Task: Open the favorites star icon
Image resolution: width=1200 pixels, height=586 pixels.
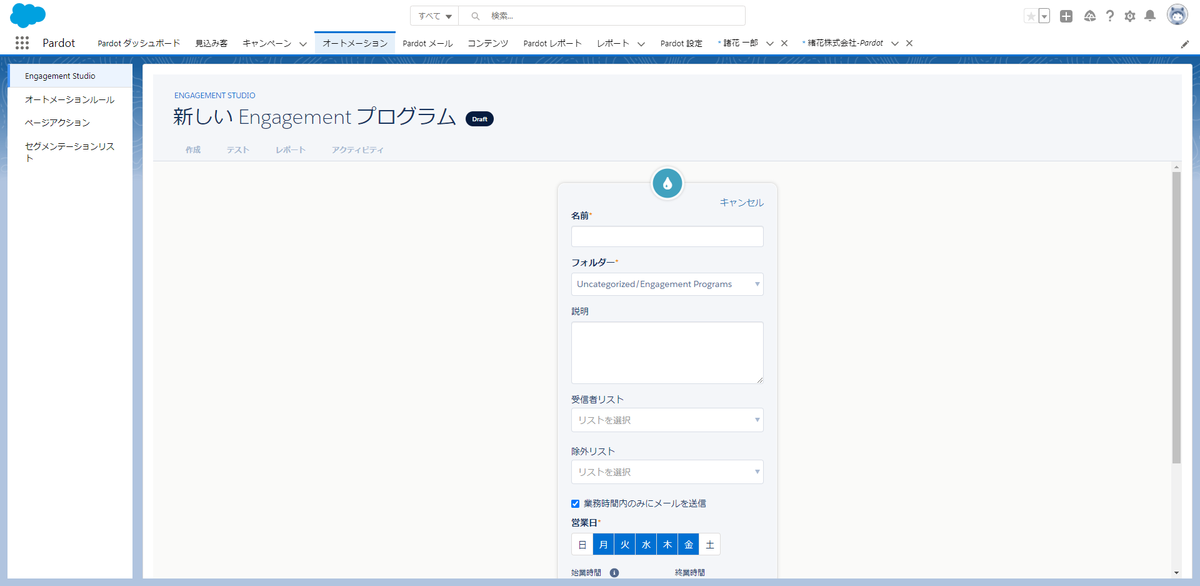Action: (x=1031, y=16)
